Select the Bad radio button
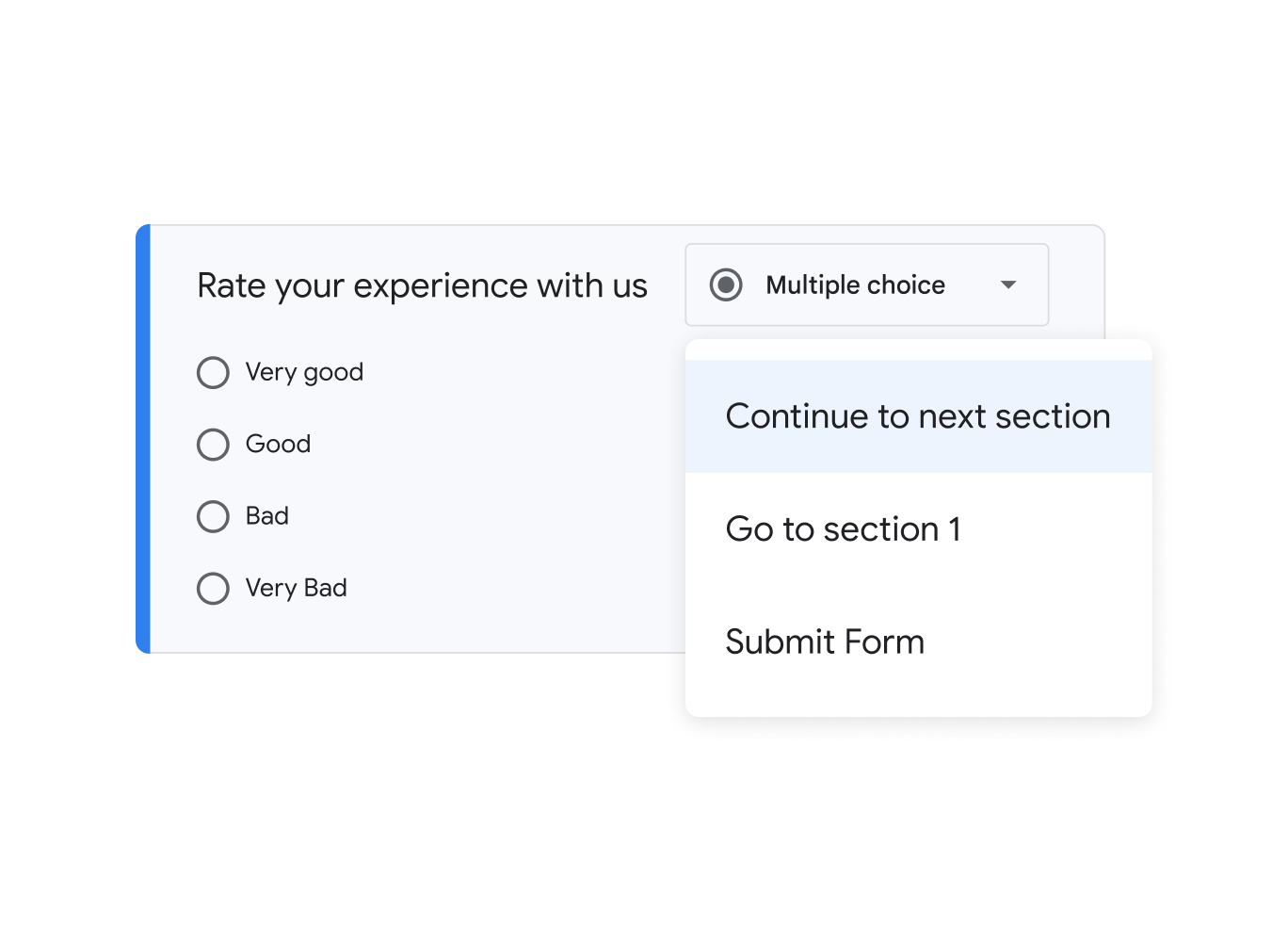The height and width of the screenshot is (942, 1288). 213,516
